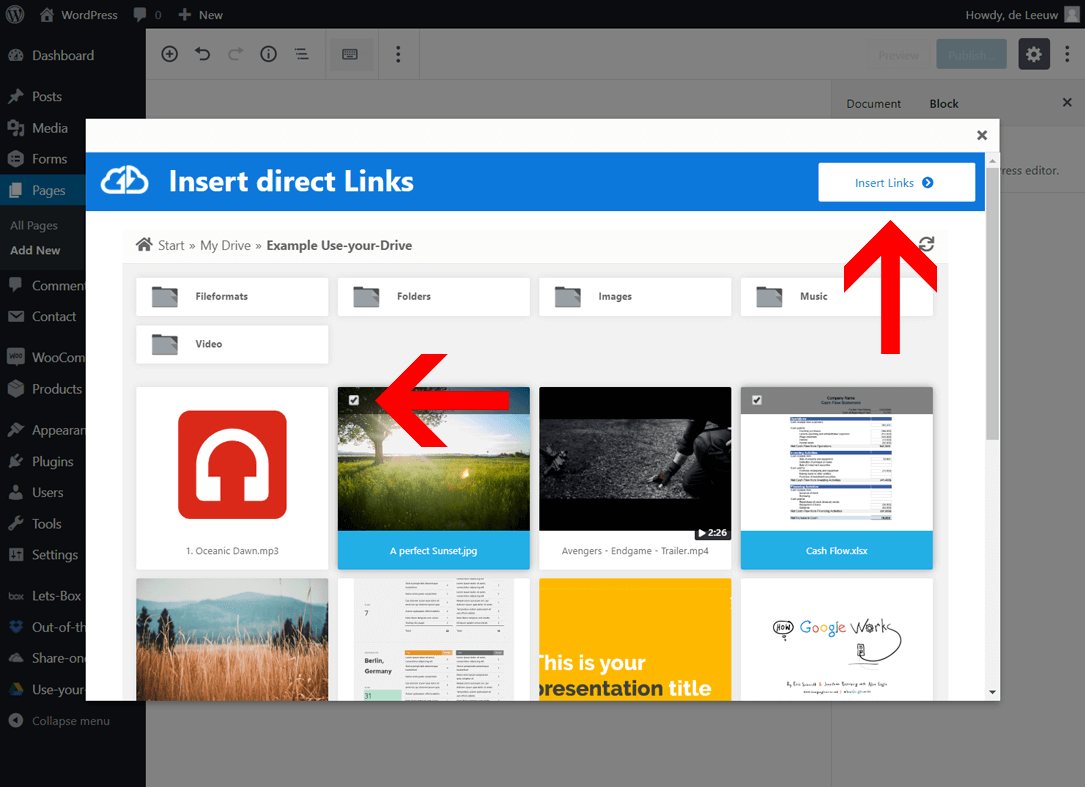Show content structure info icon
The image size is (1085, 787).
tap(268, 54)
